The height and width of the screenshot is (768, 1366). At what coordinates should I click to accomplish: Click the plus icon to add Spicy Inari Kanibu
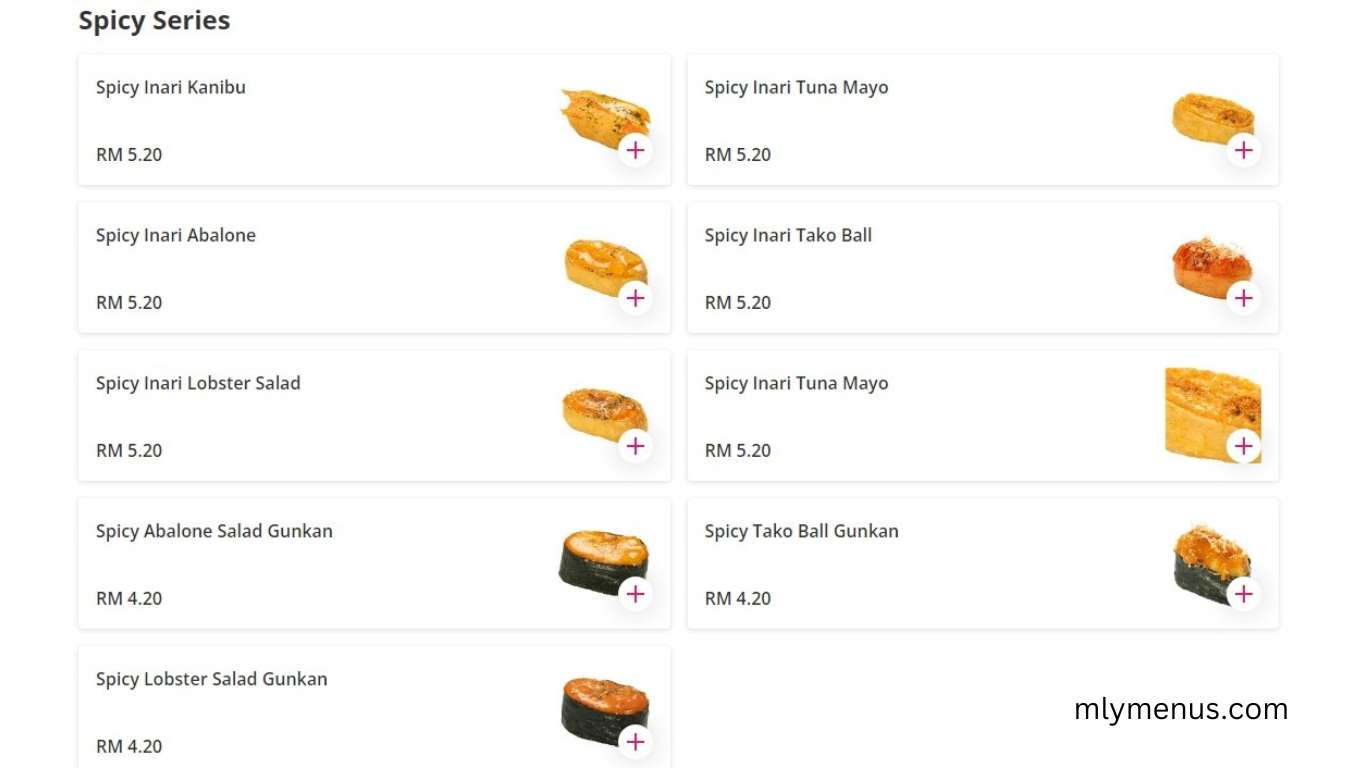pos(635,150)
